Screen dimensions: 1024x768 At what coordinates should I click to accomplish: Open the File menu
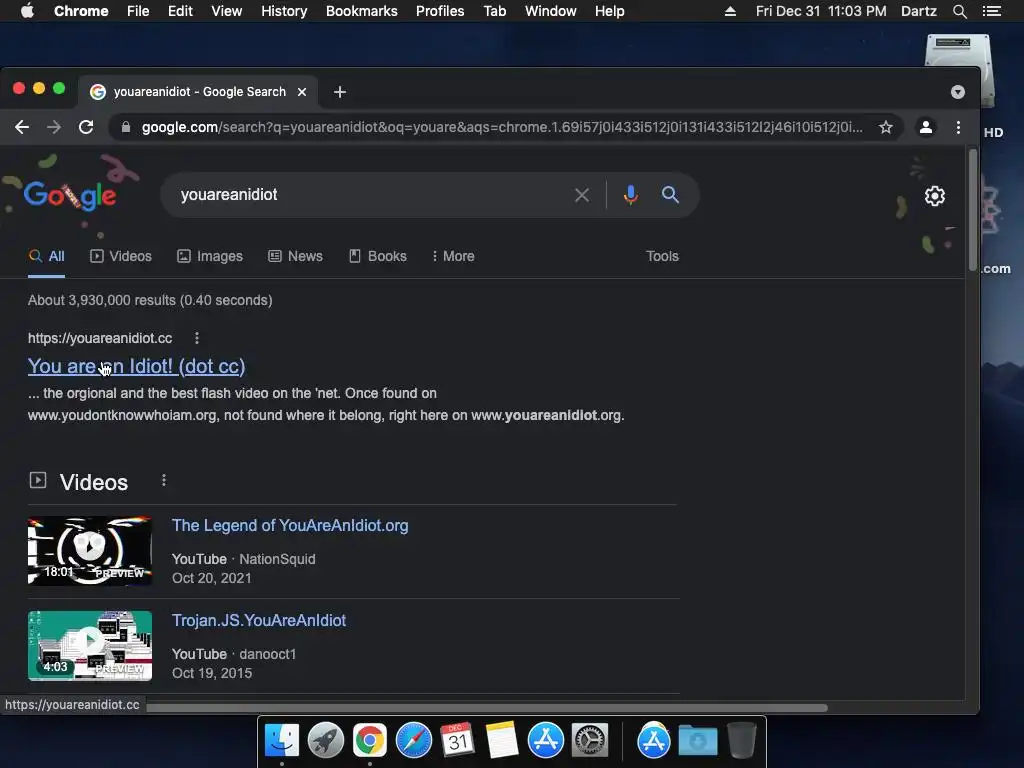pos(138,11)
